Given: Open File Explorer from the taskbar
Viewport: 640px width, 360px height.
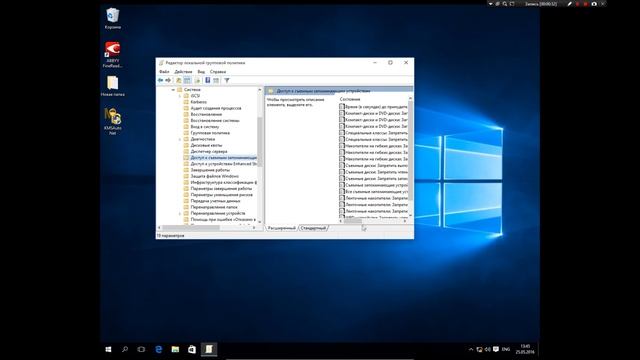Looking at the screenshot, I should point(175,349).
